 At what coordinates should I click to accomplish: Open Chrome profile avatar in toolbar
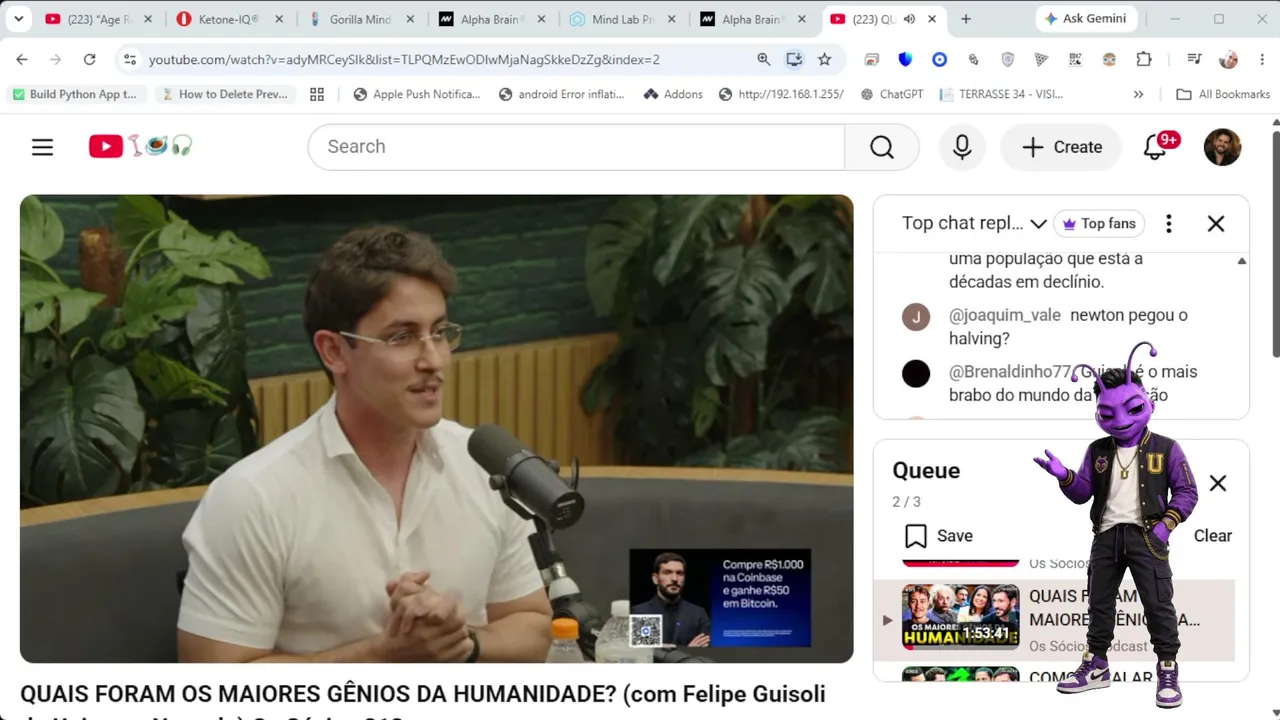coord(1228,60)
